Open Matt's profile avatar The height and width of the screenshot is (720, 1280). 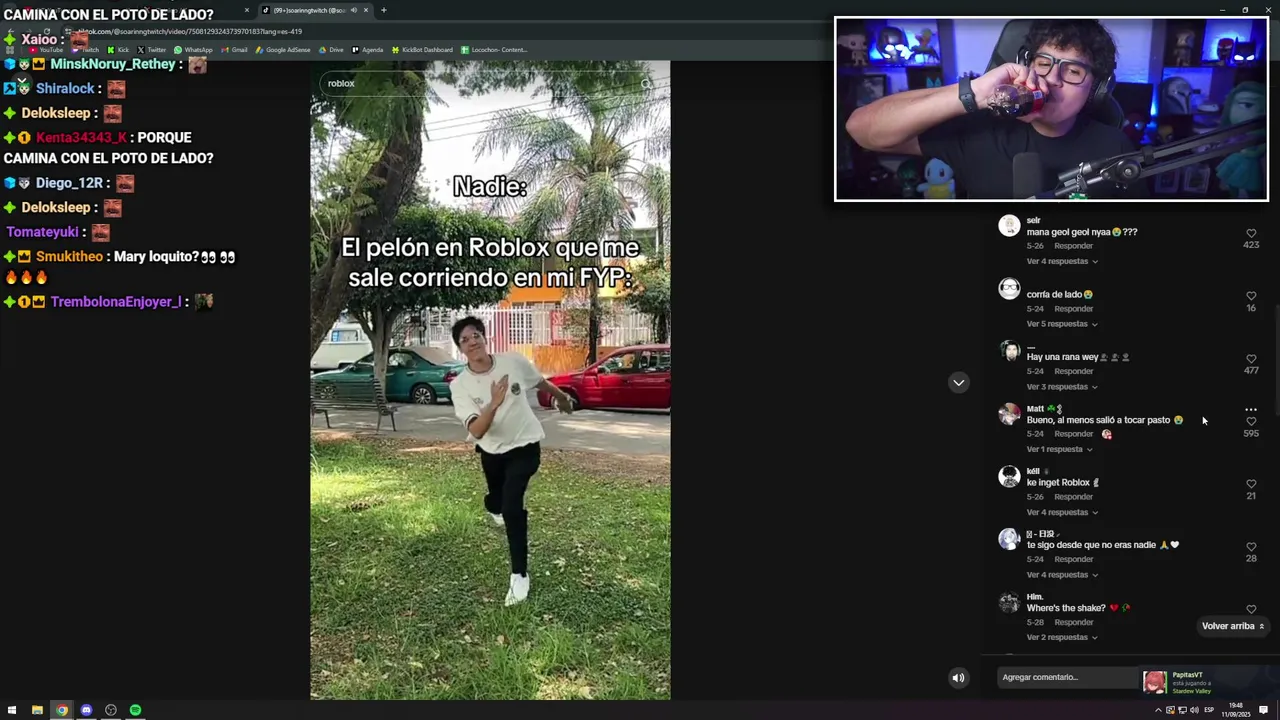1009,414
